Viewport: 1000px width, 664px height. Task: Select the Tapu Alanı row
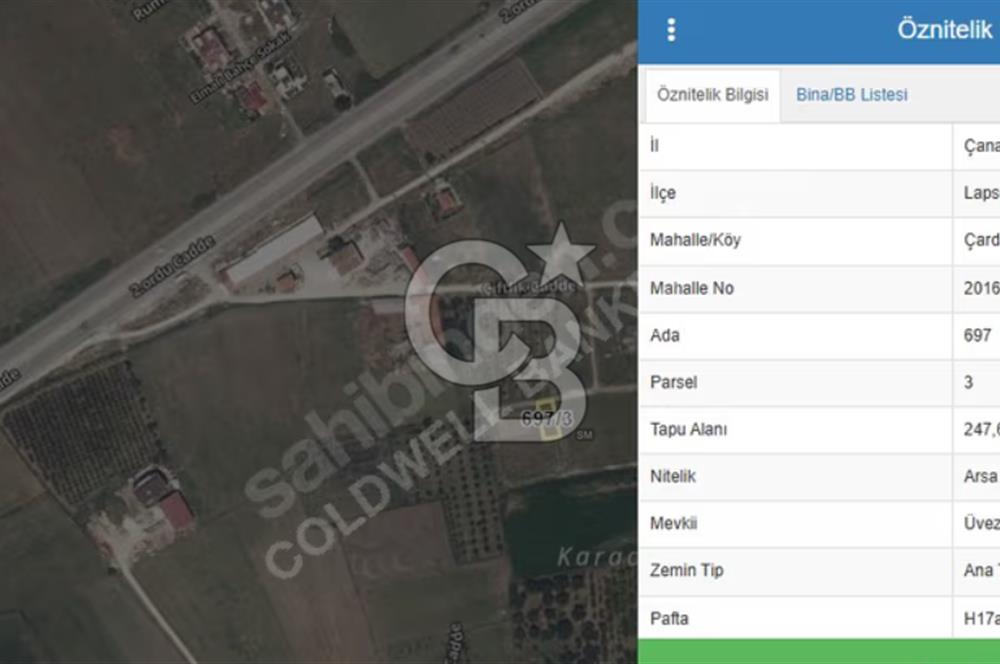(x=800, y=430)
